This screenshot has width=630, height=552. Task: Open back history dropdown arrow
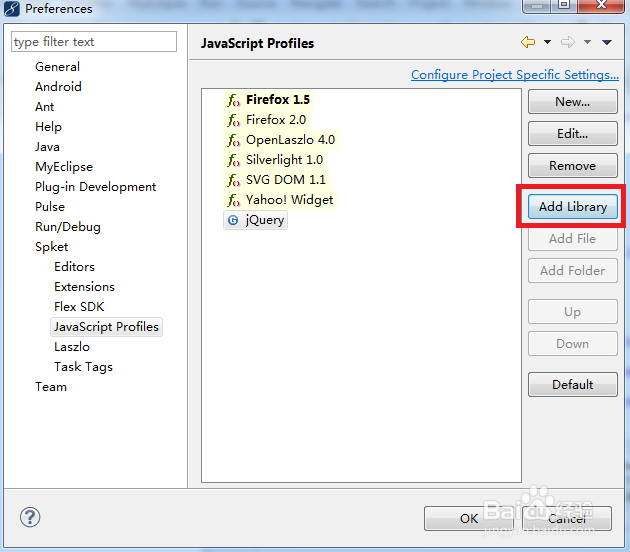coord(547,42)
